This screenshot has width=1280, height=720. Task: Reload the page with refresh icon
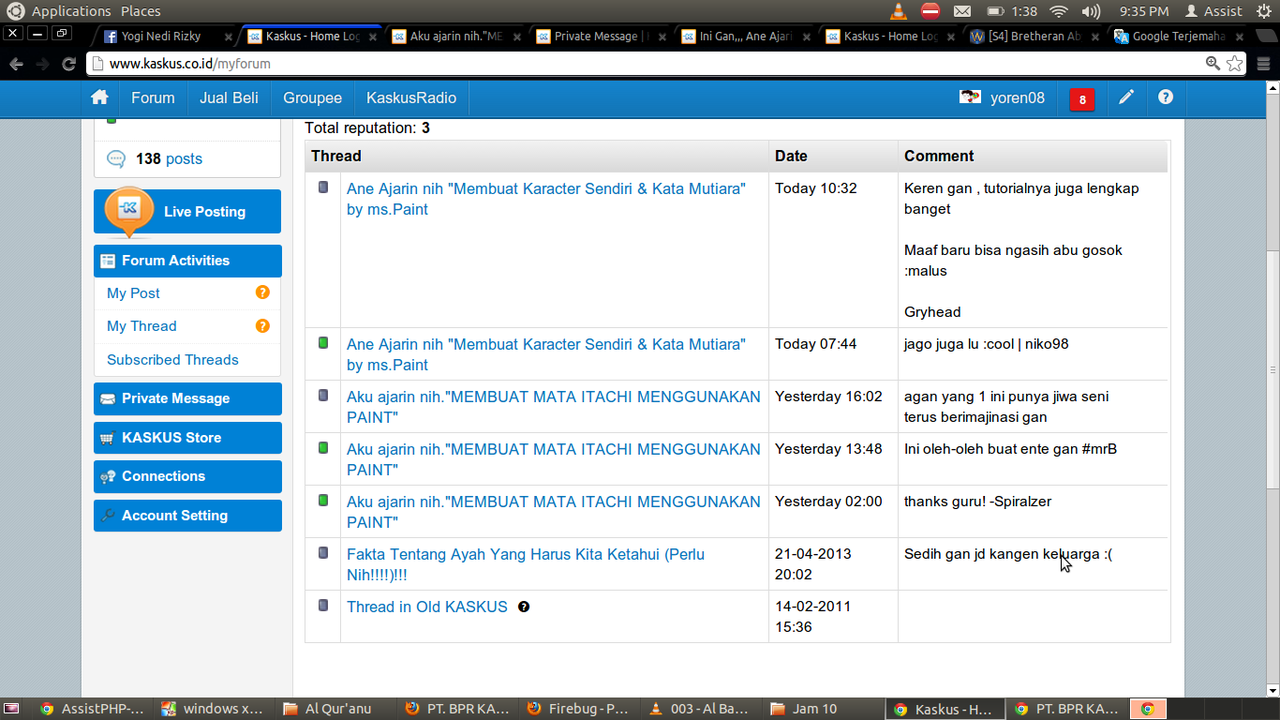tap(69, 63)
